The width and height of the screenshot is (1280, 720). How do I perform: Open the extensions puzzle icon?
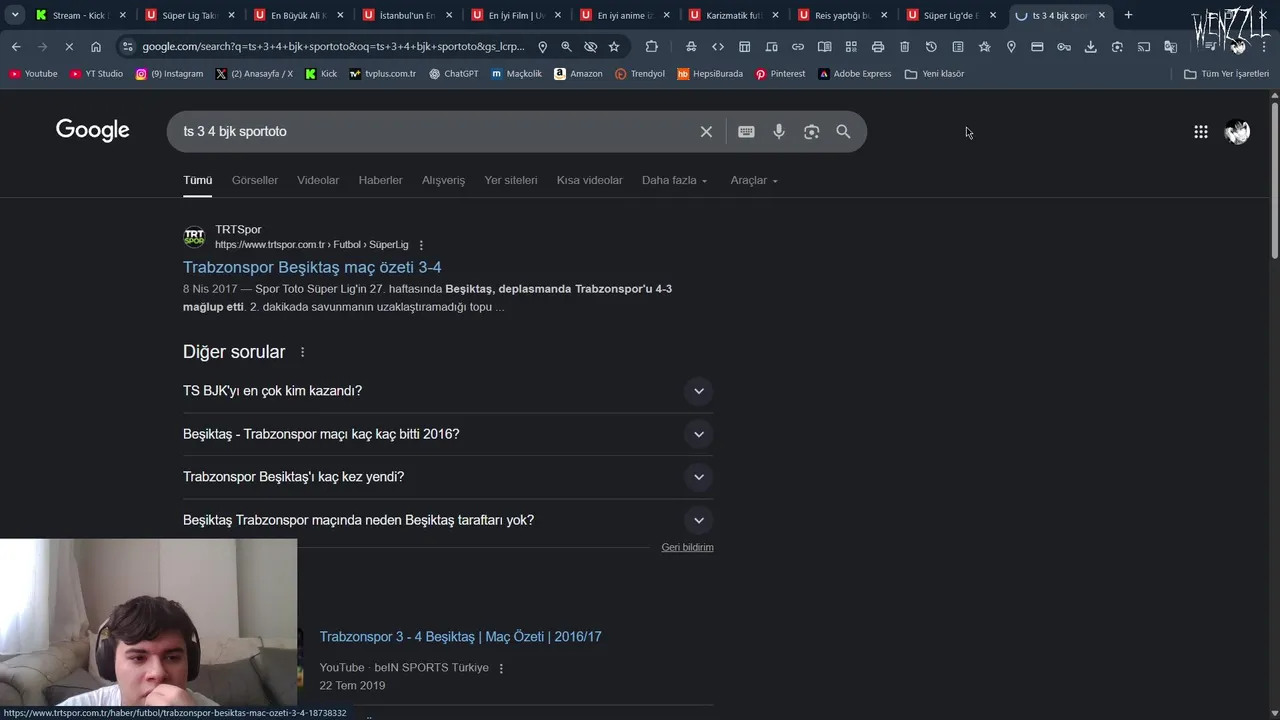coord(652,47)
